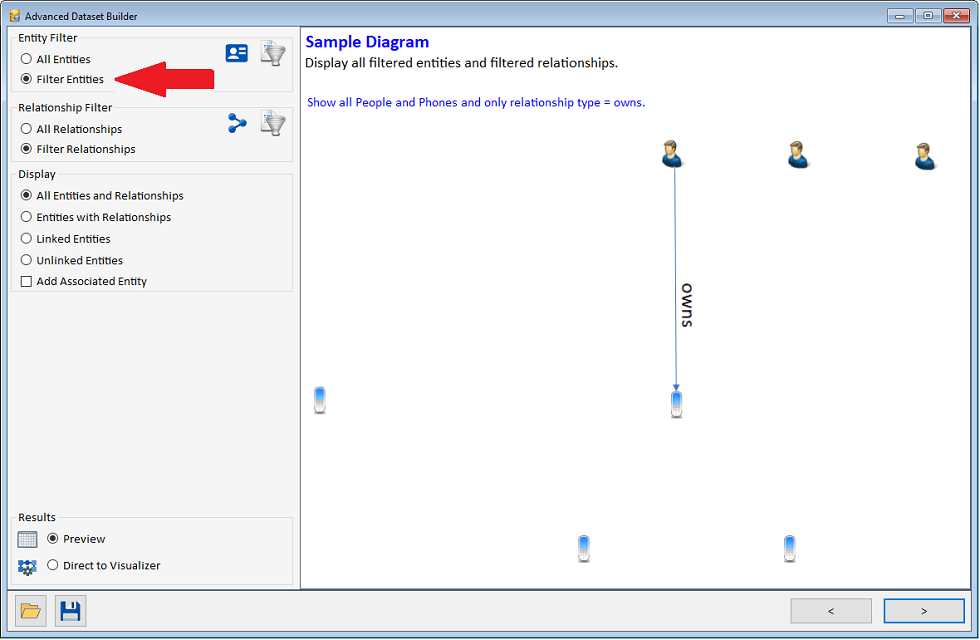Select Unlinked Entities display option

point(26,261)
